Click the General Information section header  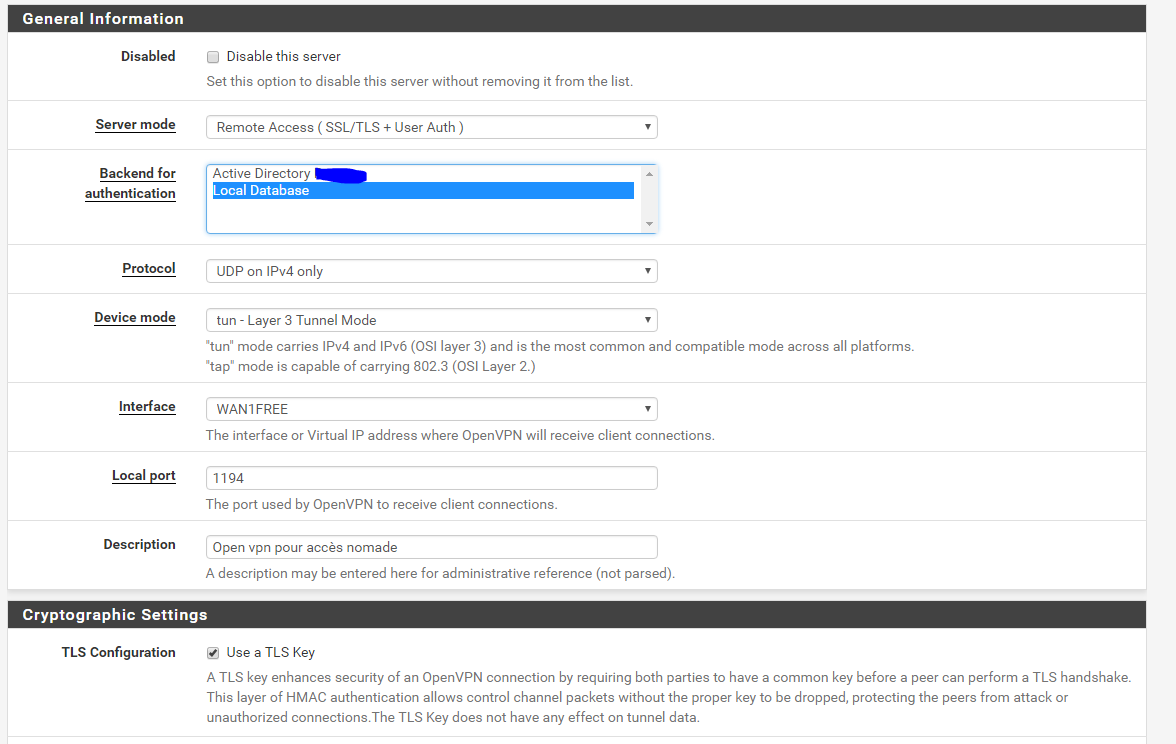103,19
